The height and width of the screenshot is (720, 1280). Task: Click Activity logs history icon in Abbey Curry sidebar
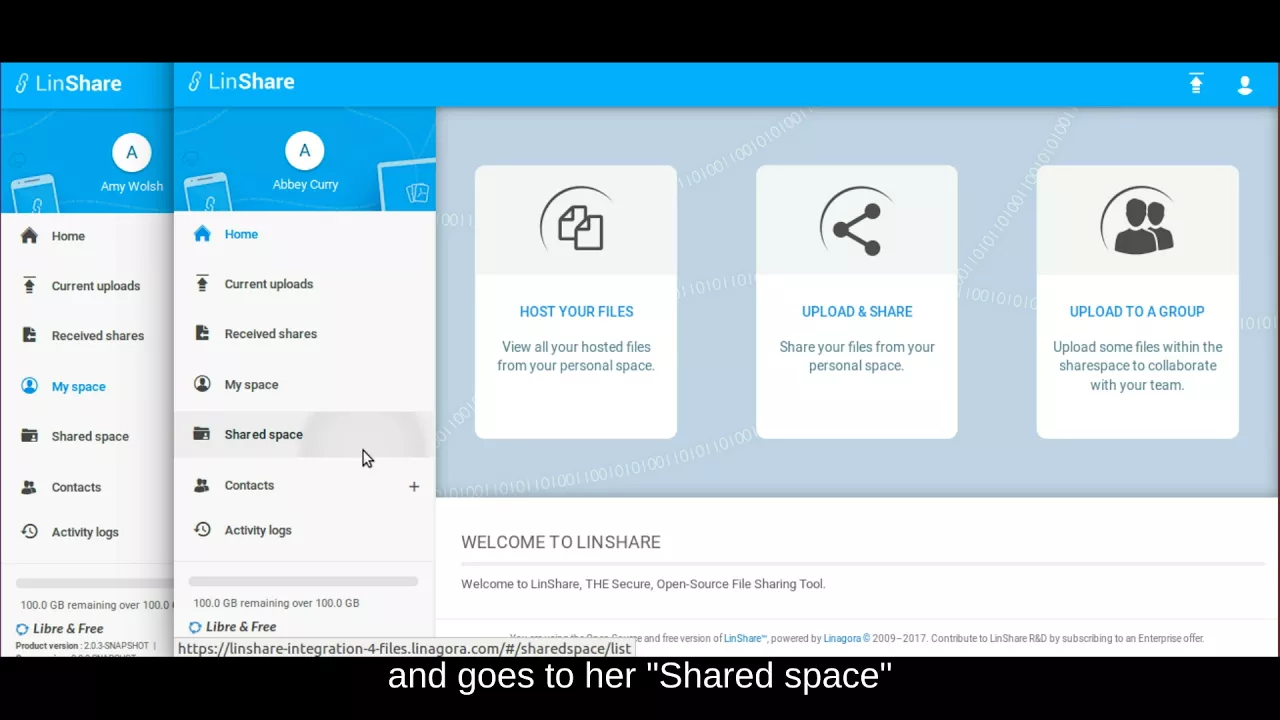point(202,530)
